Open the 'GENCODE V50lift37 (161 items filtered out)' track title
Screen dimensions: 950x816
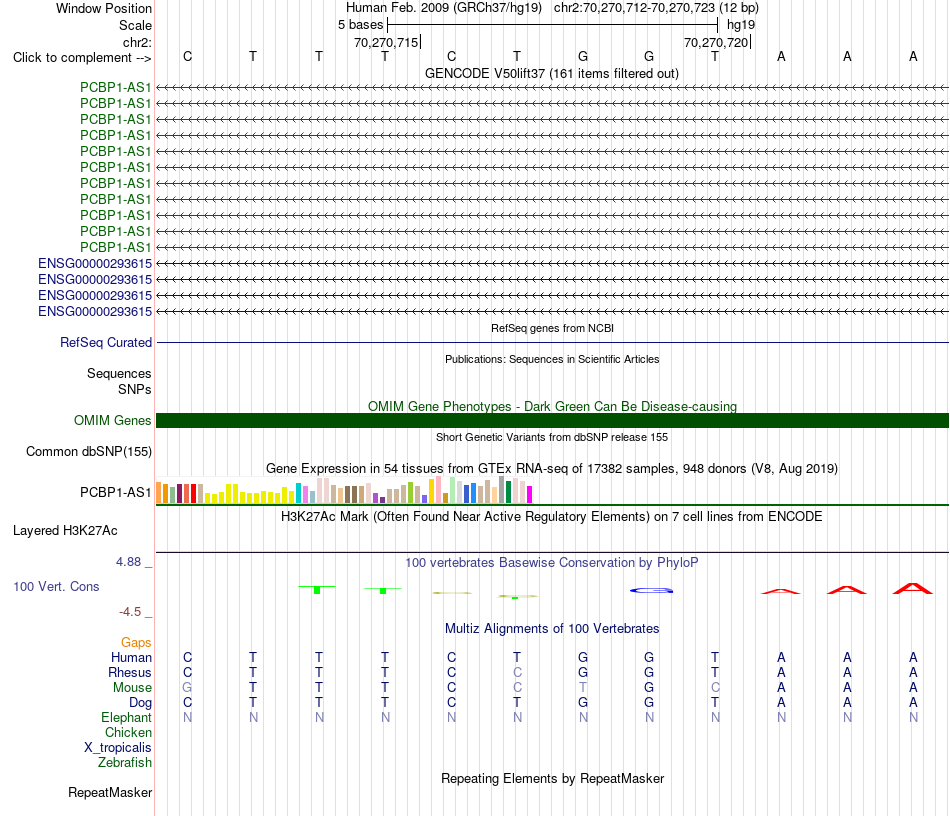click(552, 73)
